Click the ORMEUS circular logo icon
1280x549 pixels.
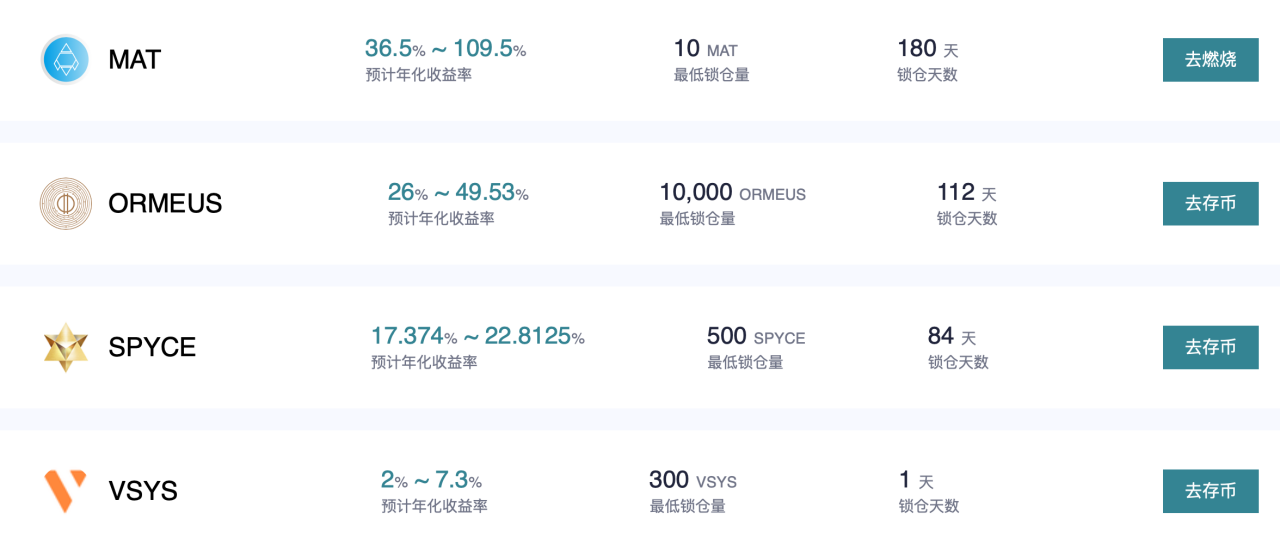click(65, 203)
